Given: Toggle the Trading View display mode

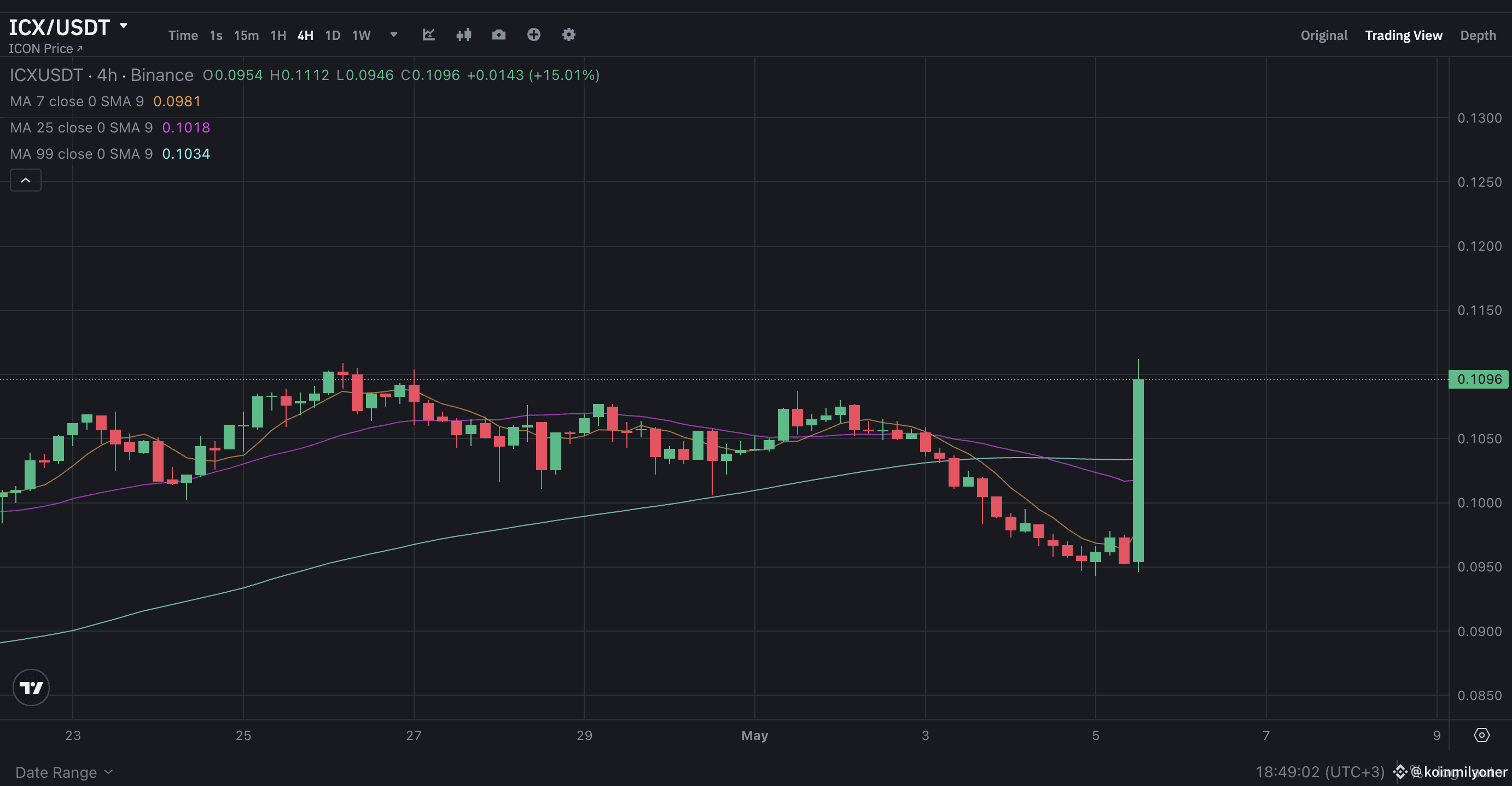Looking at the screenshot, I should [x=1404, y=34].
